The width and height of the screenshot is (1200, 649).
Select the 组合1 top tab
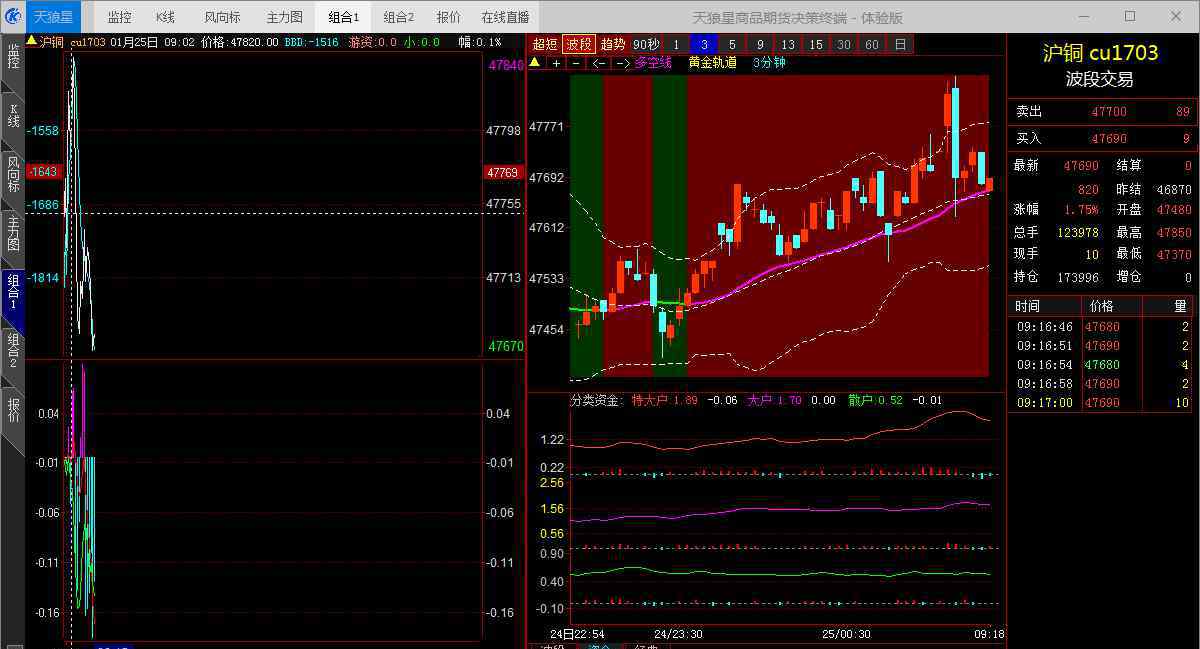(344, 17)
